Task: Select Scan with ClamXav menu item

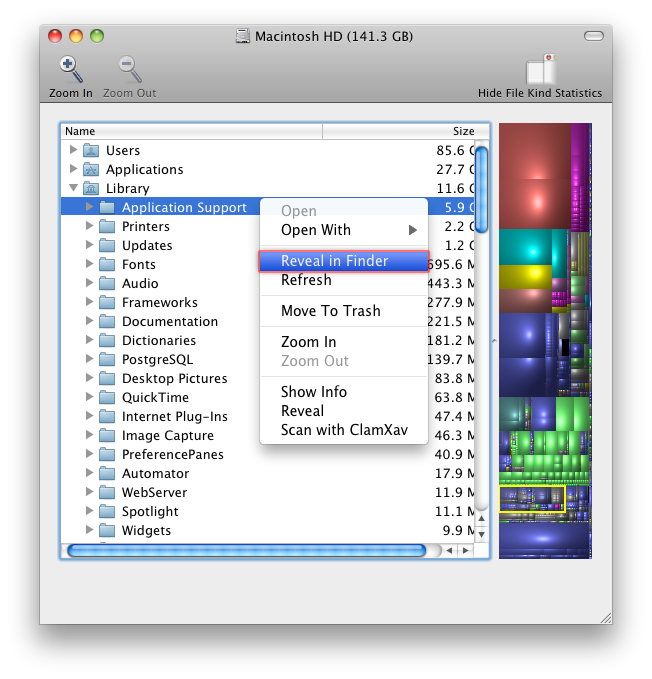Action: (x=344, y=430)
